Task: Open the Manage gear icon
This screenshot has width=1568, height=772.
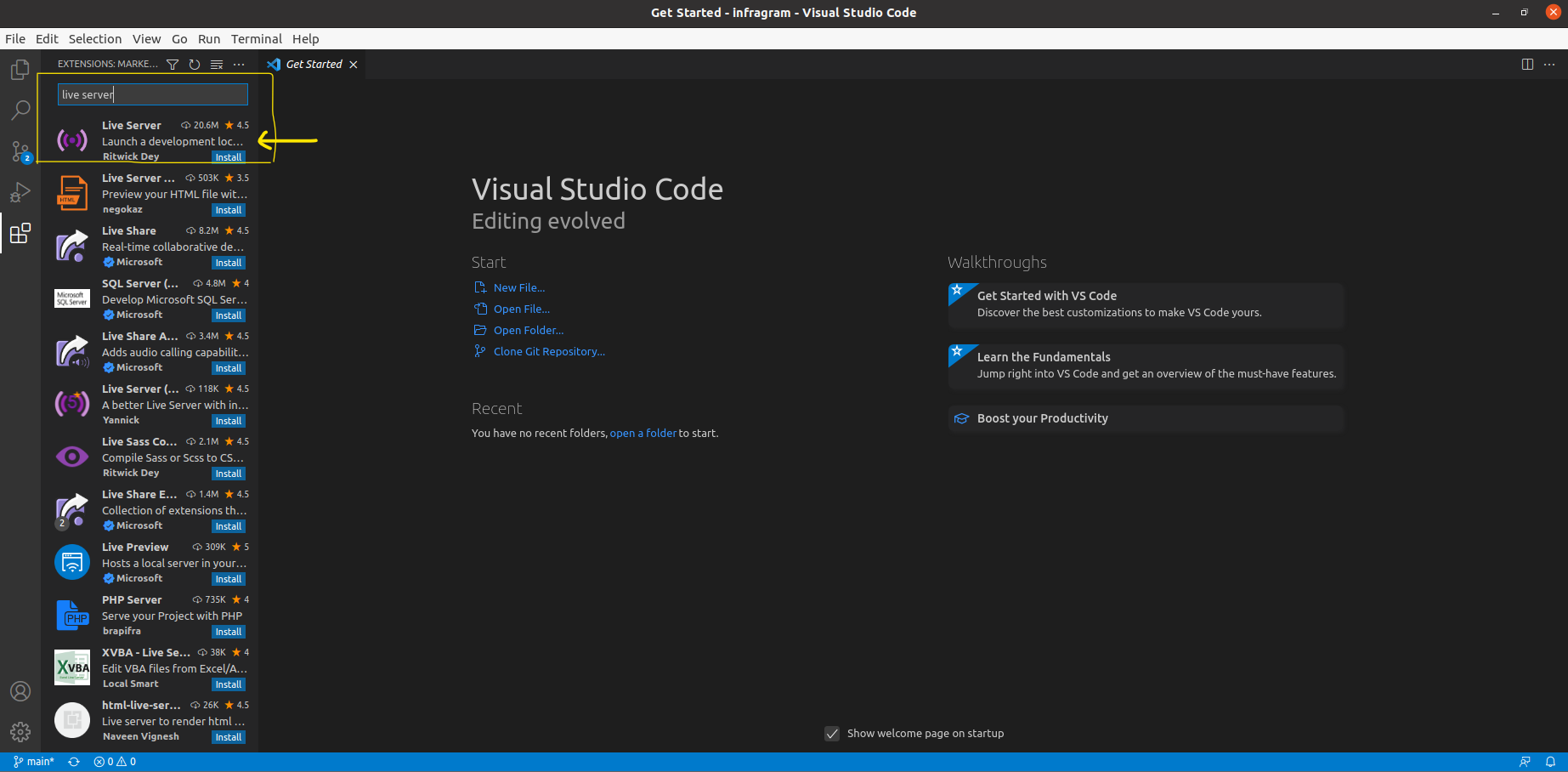Action: pos(20,731)
